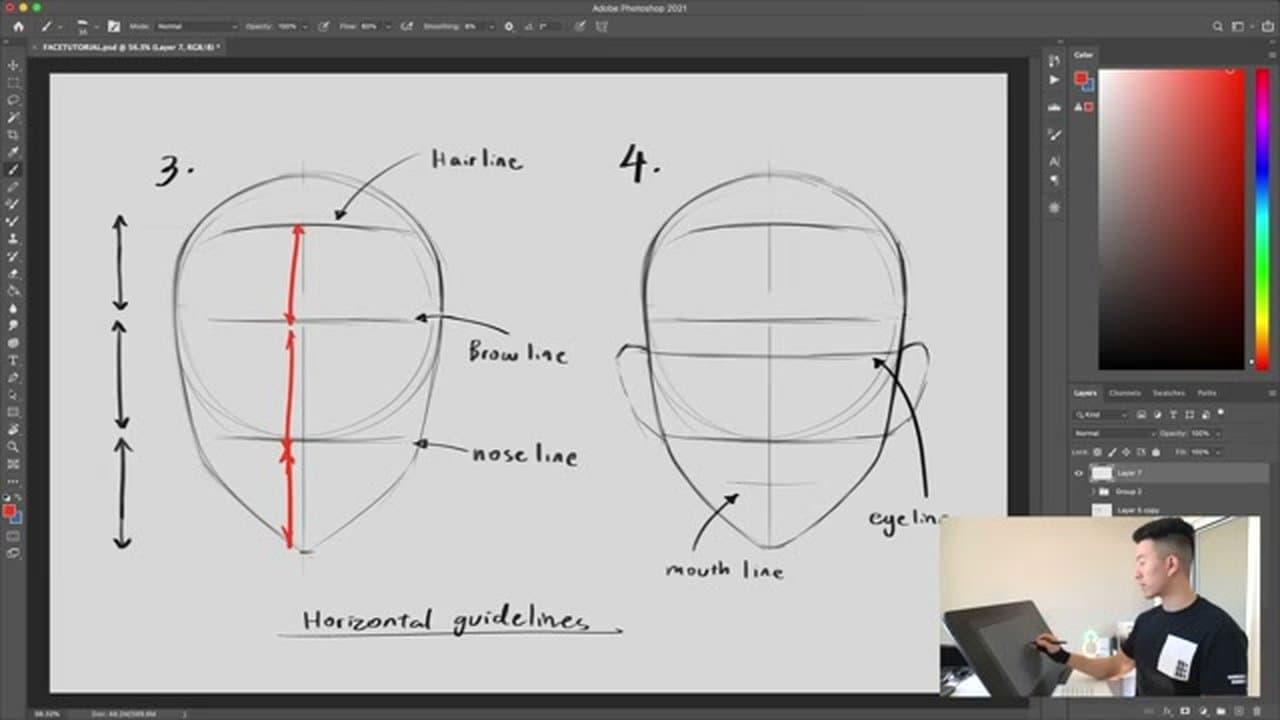This screenshot has height=720, width=1280.
Task: Open the Smoothing value dropdown
Action: tap(492, 26)
